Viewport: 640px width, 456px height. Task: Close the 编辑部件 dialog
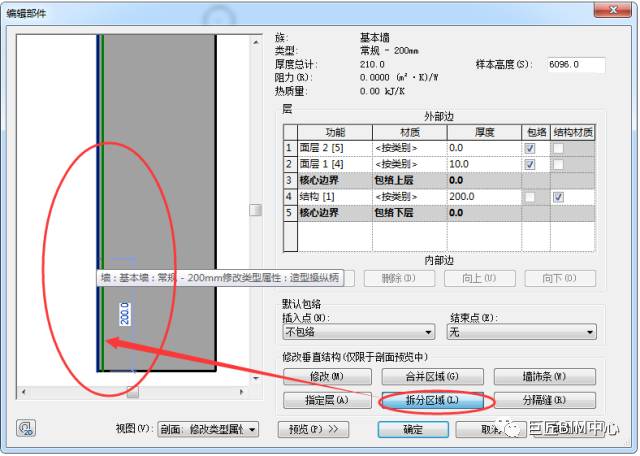[x=613, y=10]
